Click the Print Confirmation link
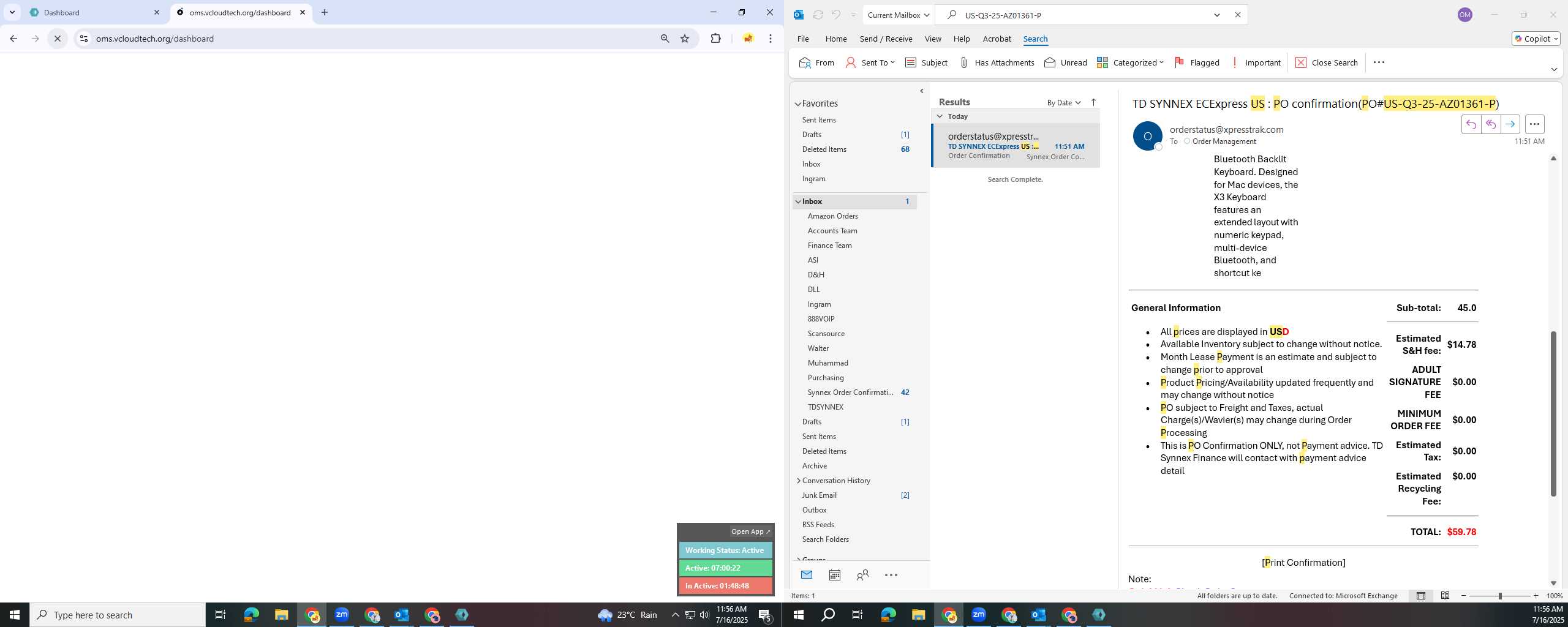This screenshot has height=627, width=1568. (1303, 563)
